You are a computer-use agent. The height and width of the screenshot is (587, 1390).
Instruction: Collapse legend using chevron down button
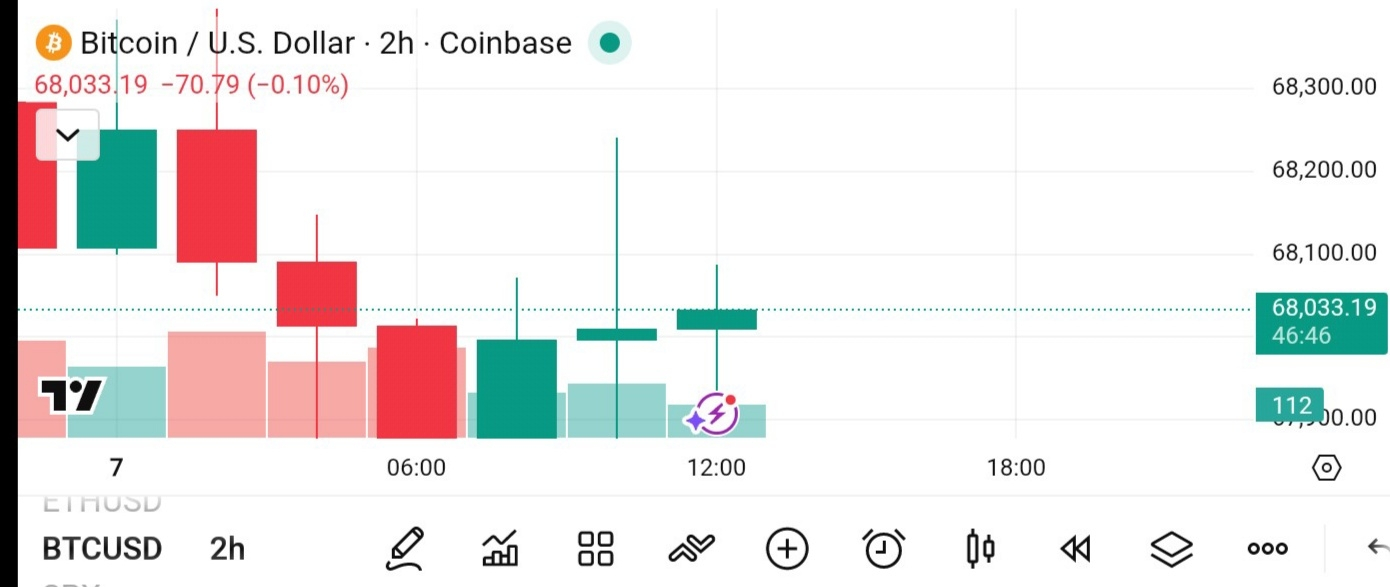pos(68,135)
